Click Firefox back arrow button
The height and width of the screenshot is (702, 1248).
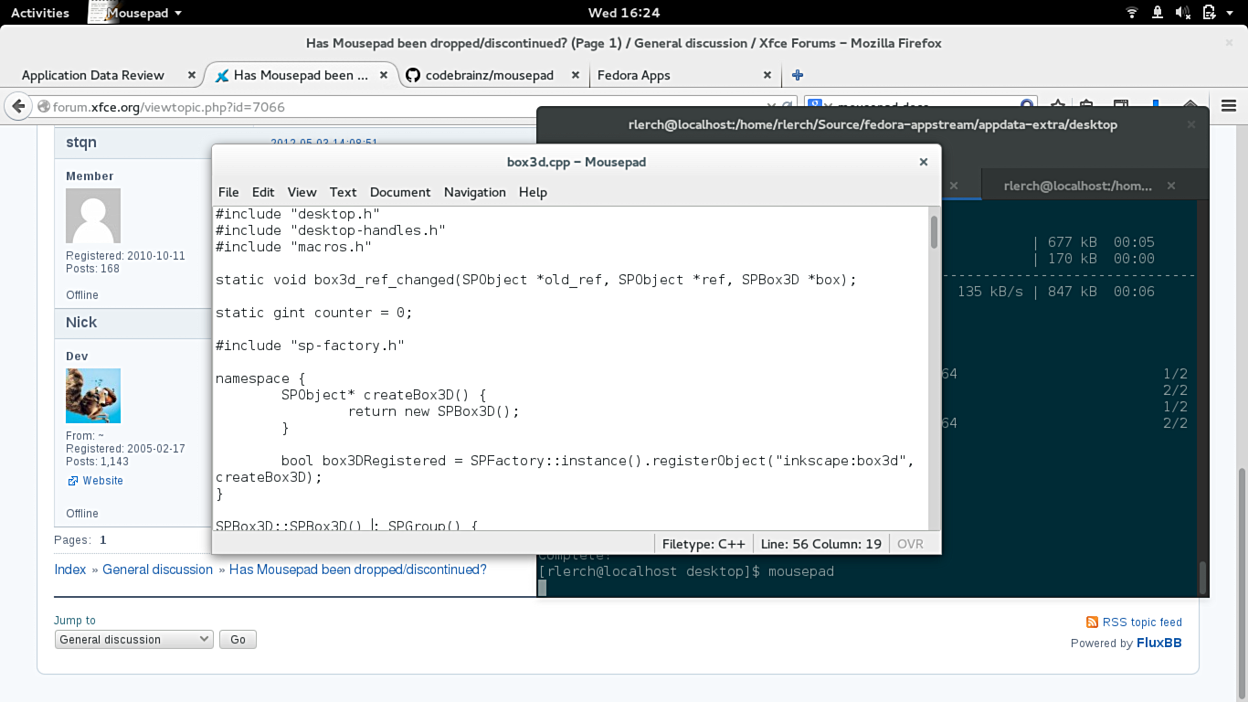point(19,106)
